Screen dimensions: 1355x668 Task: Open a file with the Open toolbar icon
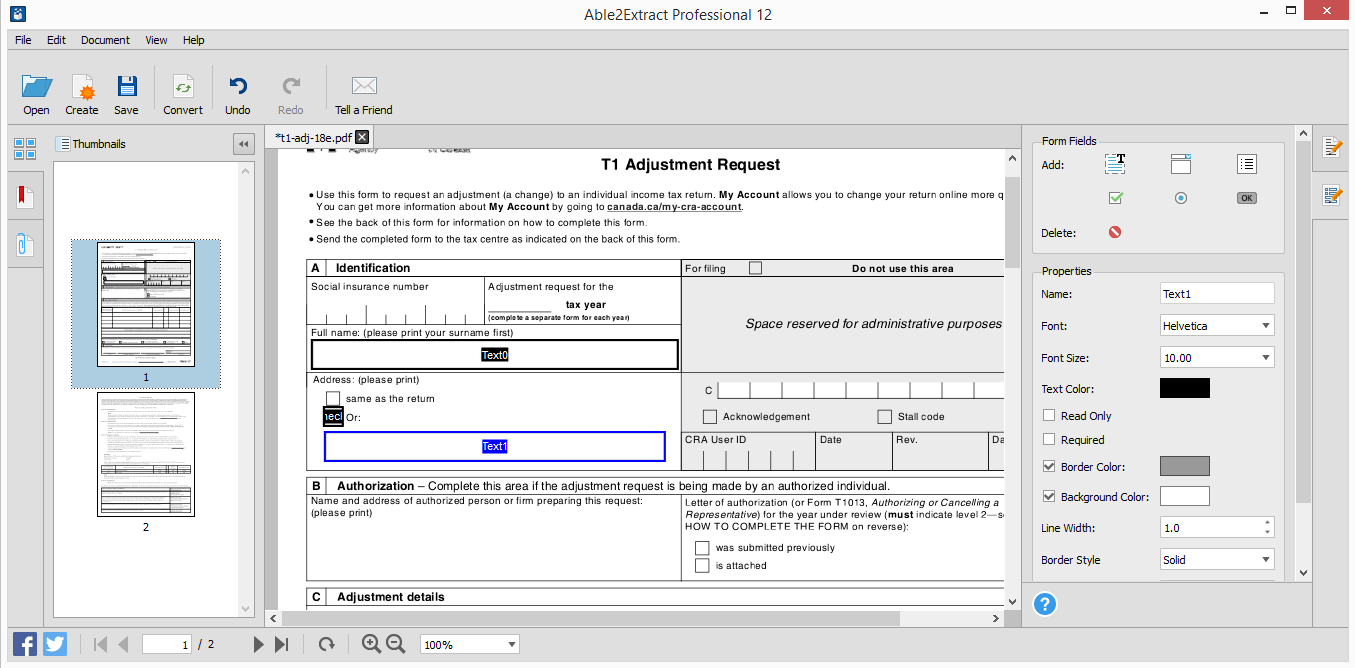36,87
